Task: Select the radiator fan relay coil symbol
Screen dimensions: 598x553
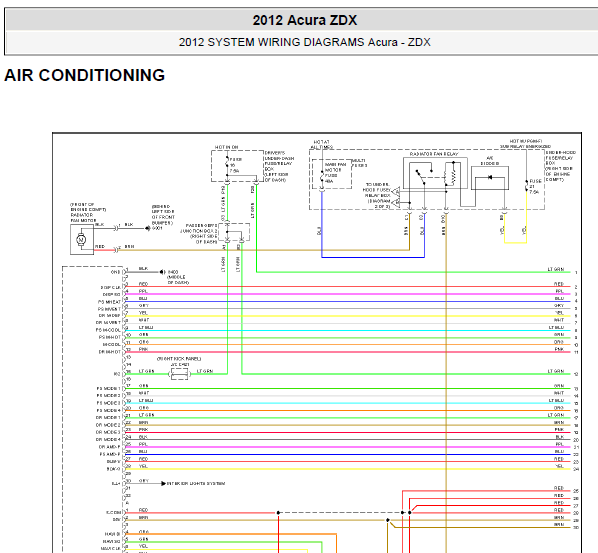Action: pos(453,175)
